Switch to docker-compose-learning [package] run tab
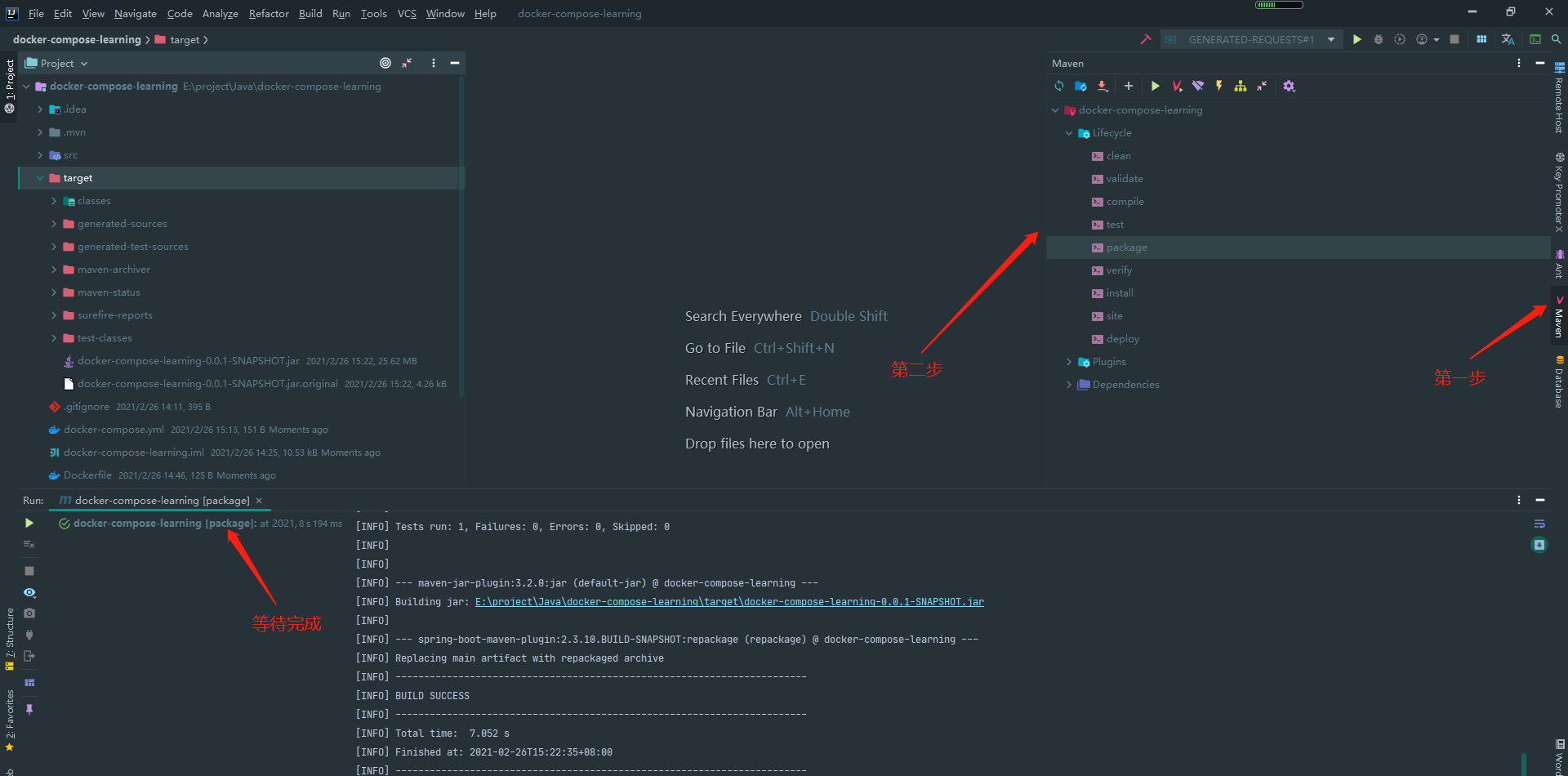 click(x=162, y=501)
